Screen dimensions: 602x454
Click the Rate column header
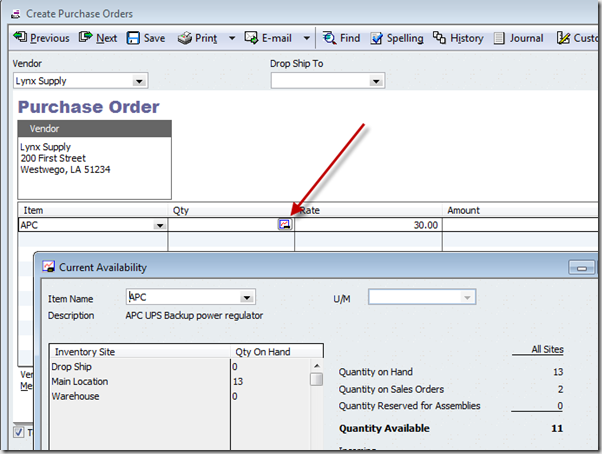point(368,210)
